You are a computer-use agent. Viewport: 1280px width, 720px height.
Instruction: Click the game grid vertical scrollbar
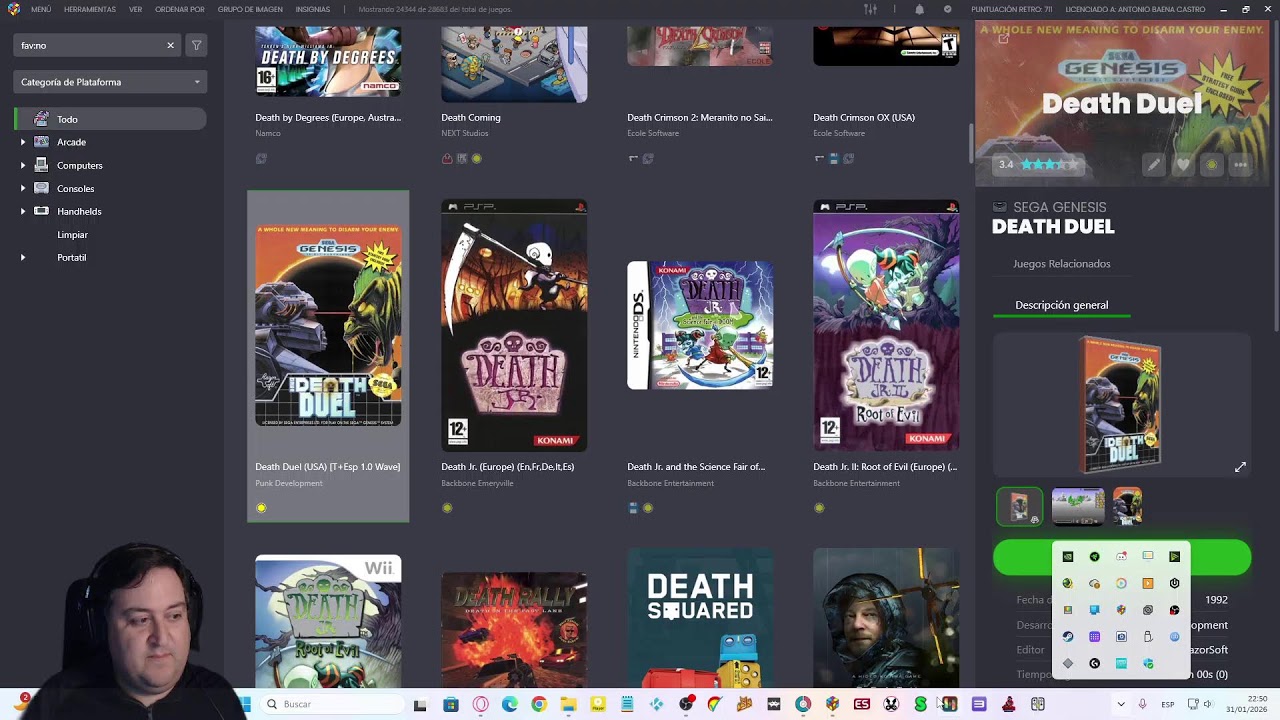(x=970, y=143)
